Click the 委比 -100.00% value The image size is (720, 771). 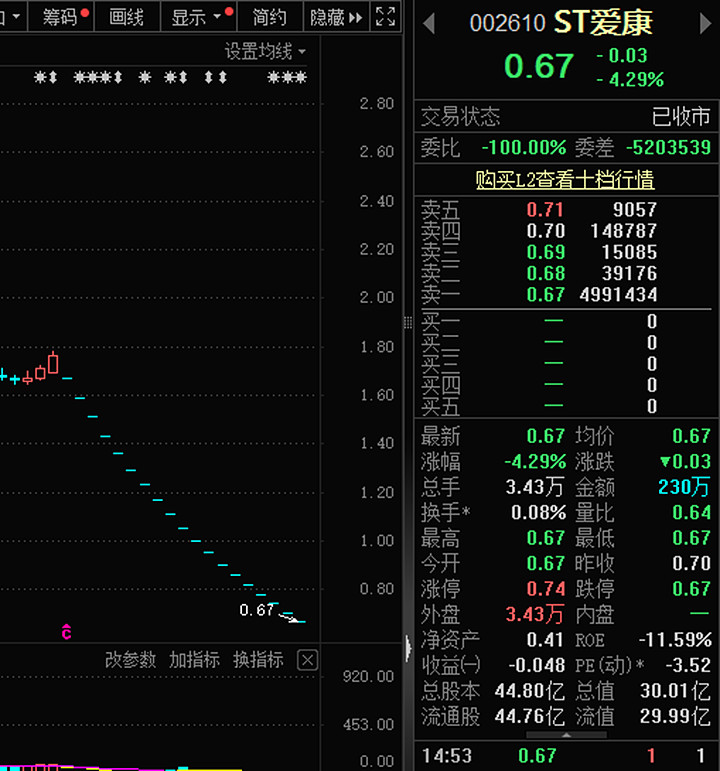pyautogui.click(x=523, y=148)
